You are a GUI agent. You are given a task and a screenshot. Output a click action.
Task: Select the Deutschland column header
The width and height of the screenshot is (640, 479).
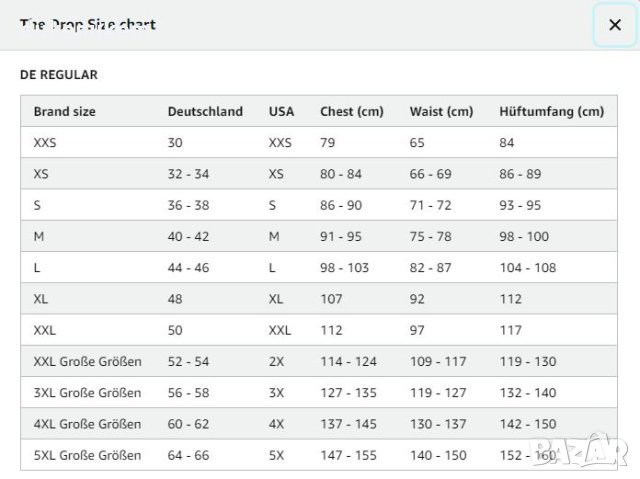205,112
